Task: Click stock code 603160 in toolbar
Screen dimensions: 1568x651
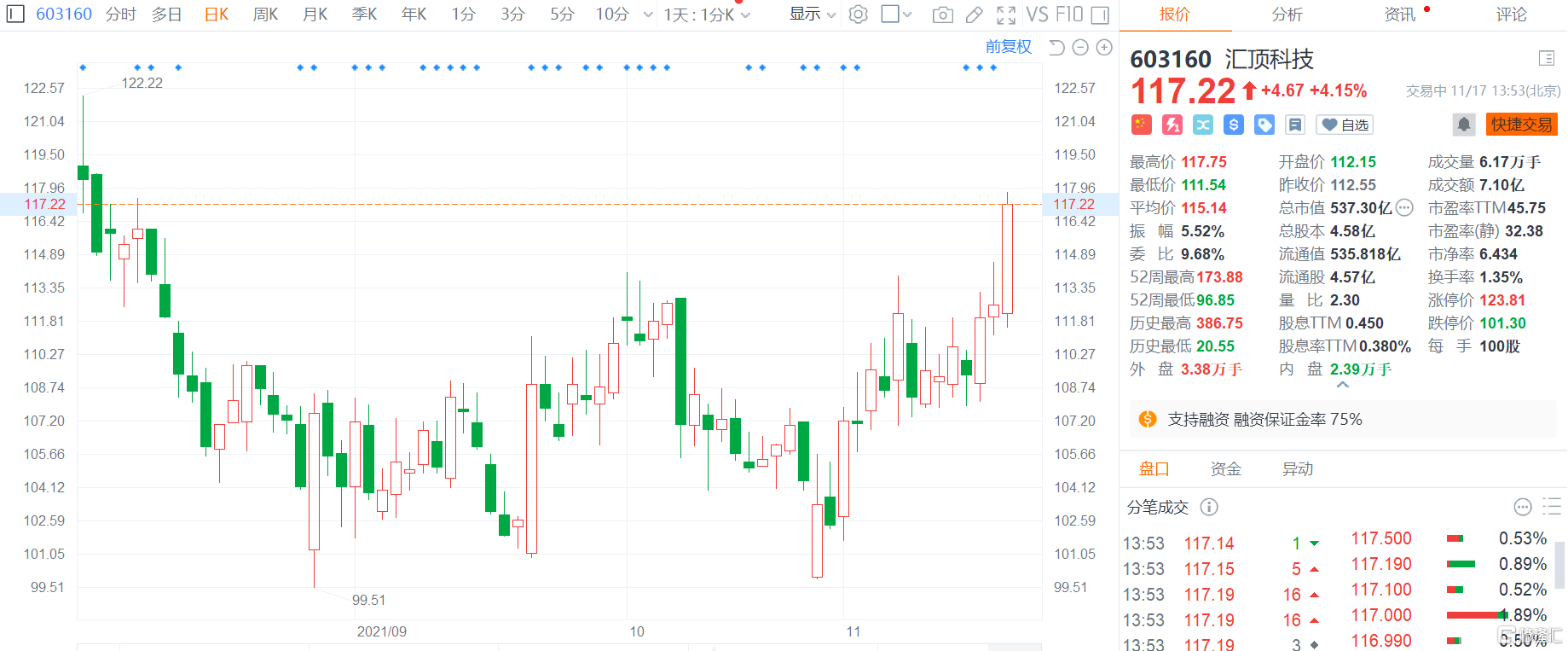Action: (x=64, y=15)
